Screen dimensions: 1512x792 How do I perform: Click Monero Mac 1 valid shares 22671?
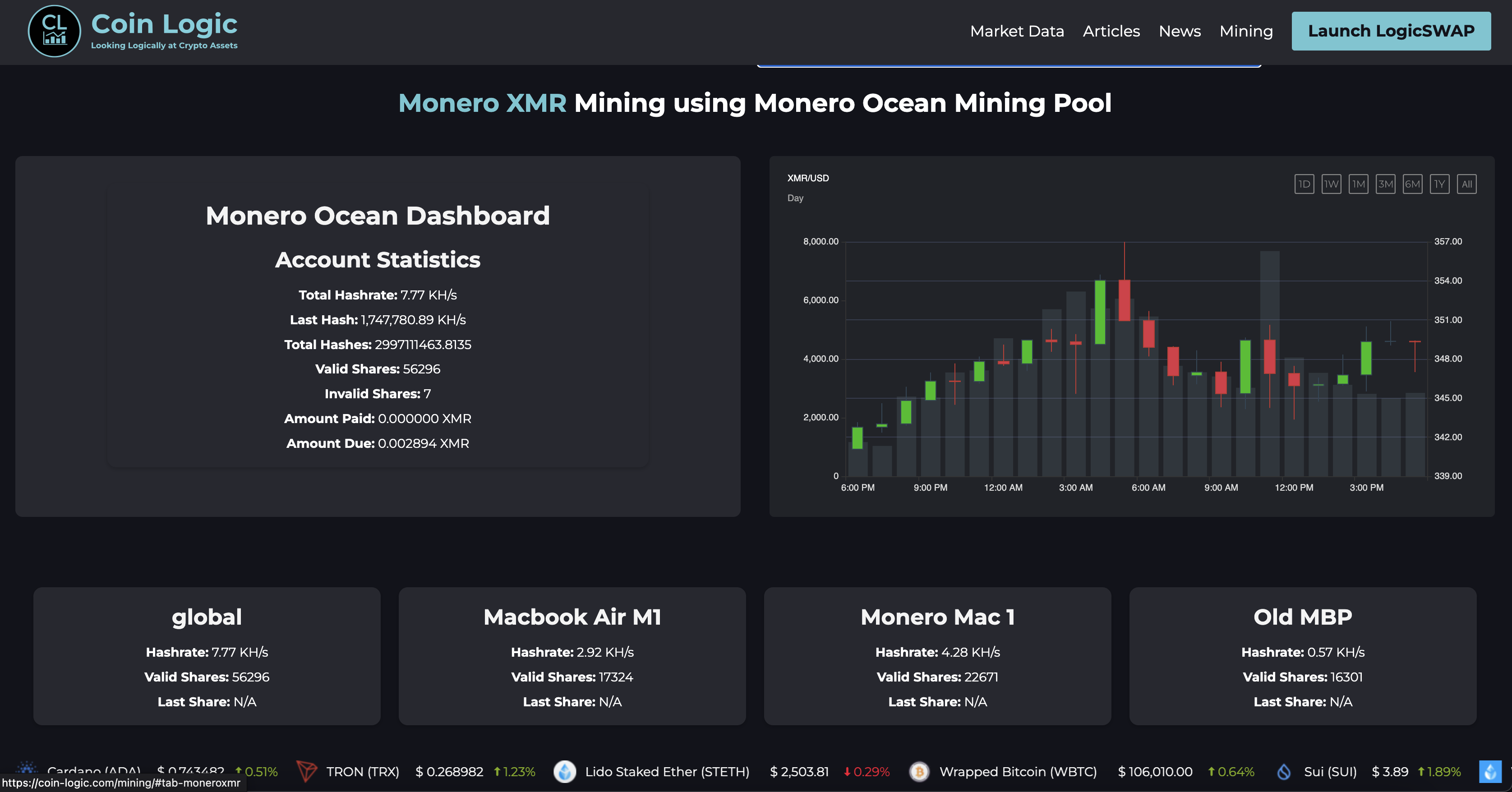937,677
